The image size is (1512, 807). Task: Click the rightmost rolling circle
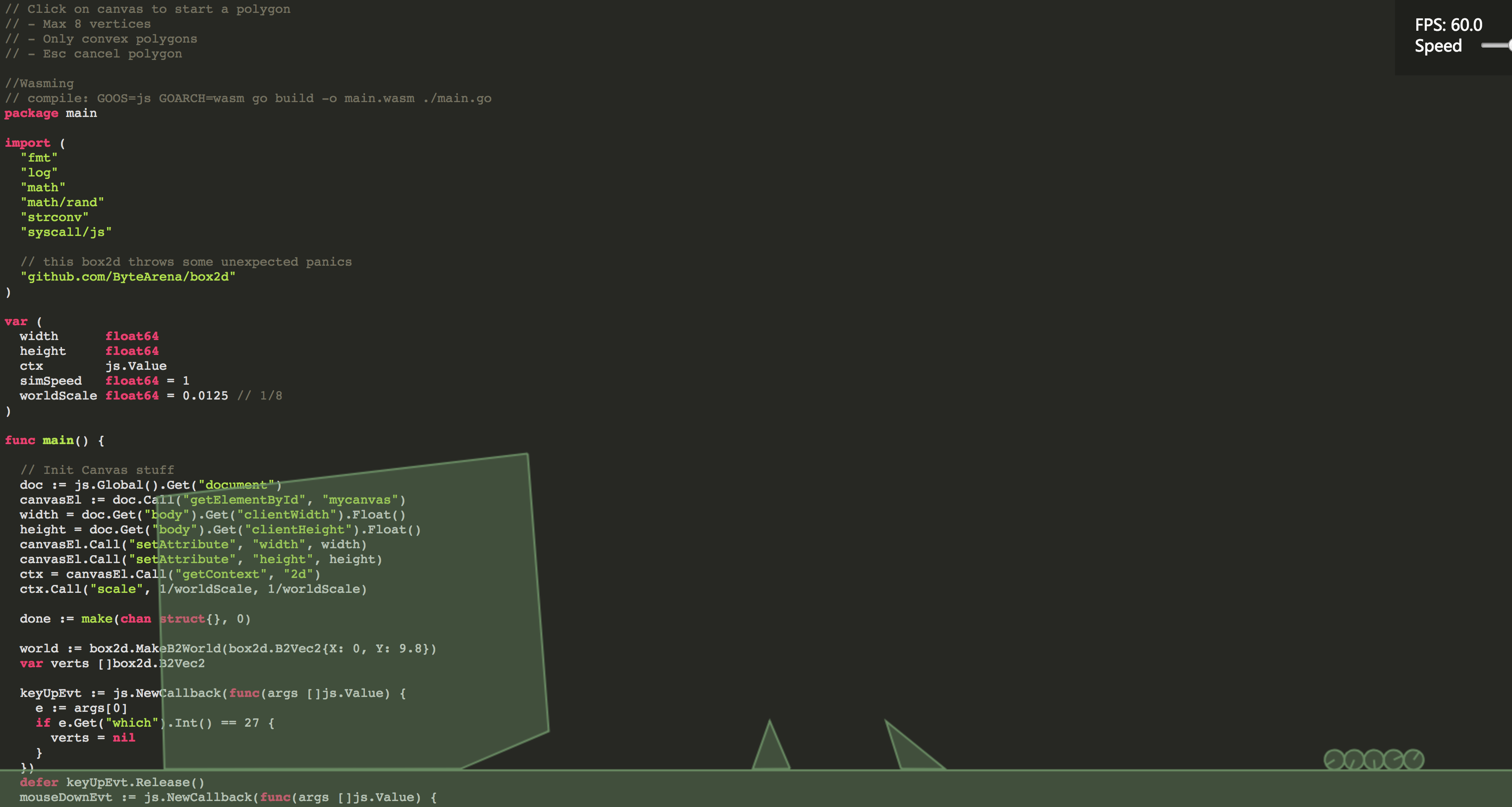(x=1413, y=759)
